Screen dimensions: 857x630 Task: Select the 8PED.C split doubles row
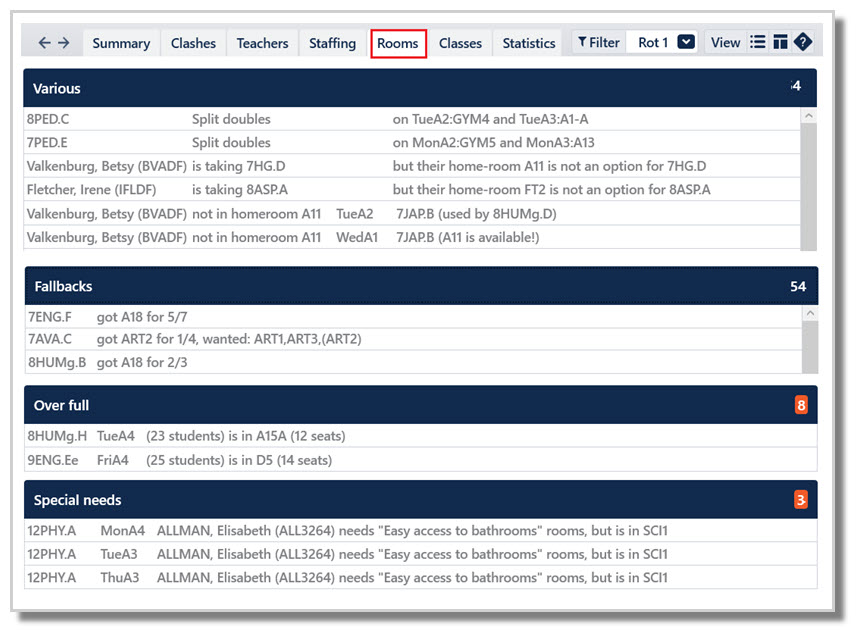413,119
